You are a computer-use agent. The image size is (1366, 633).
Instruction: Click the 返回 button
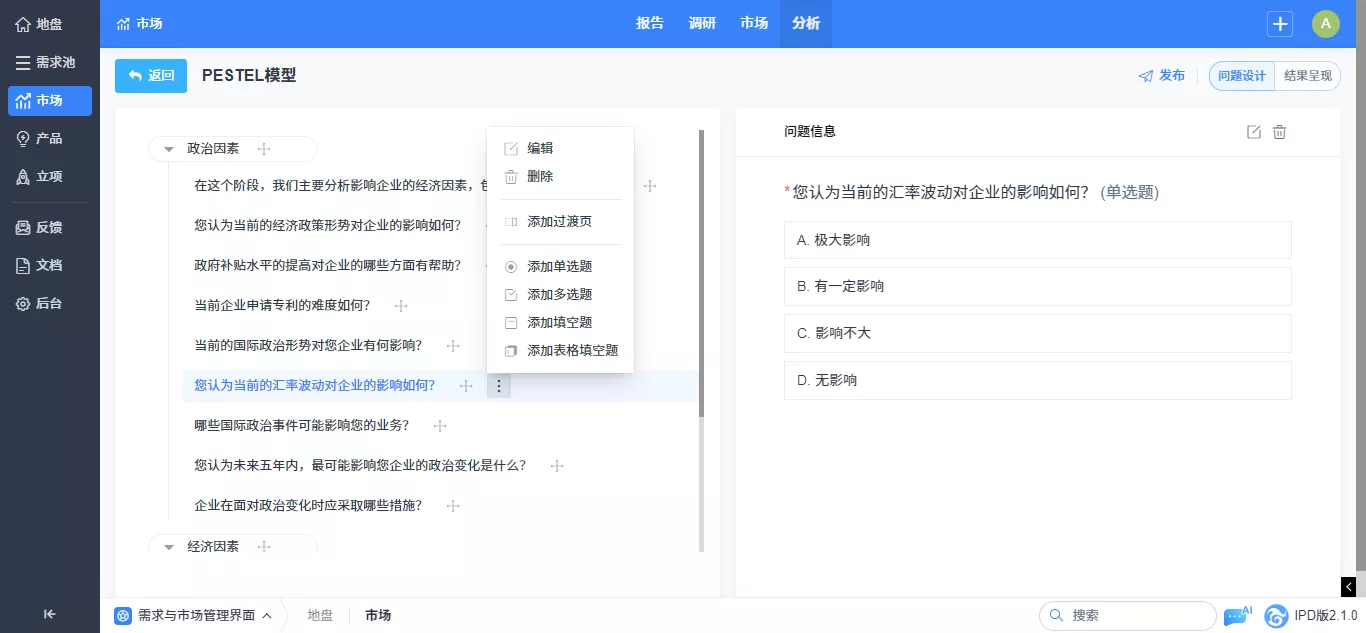pos(151,76)
